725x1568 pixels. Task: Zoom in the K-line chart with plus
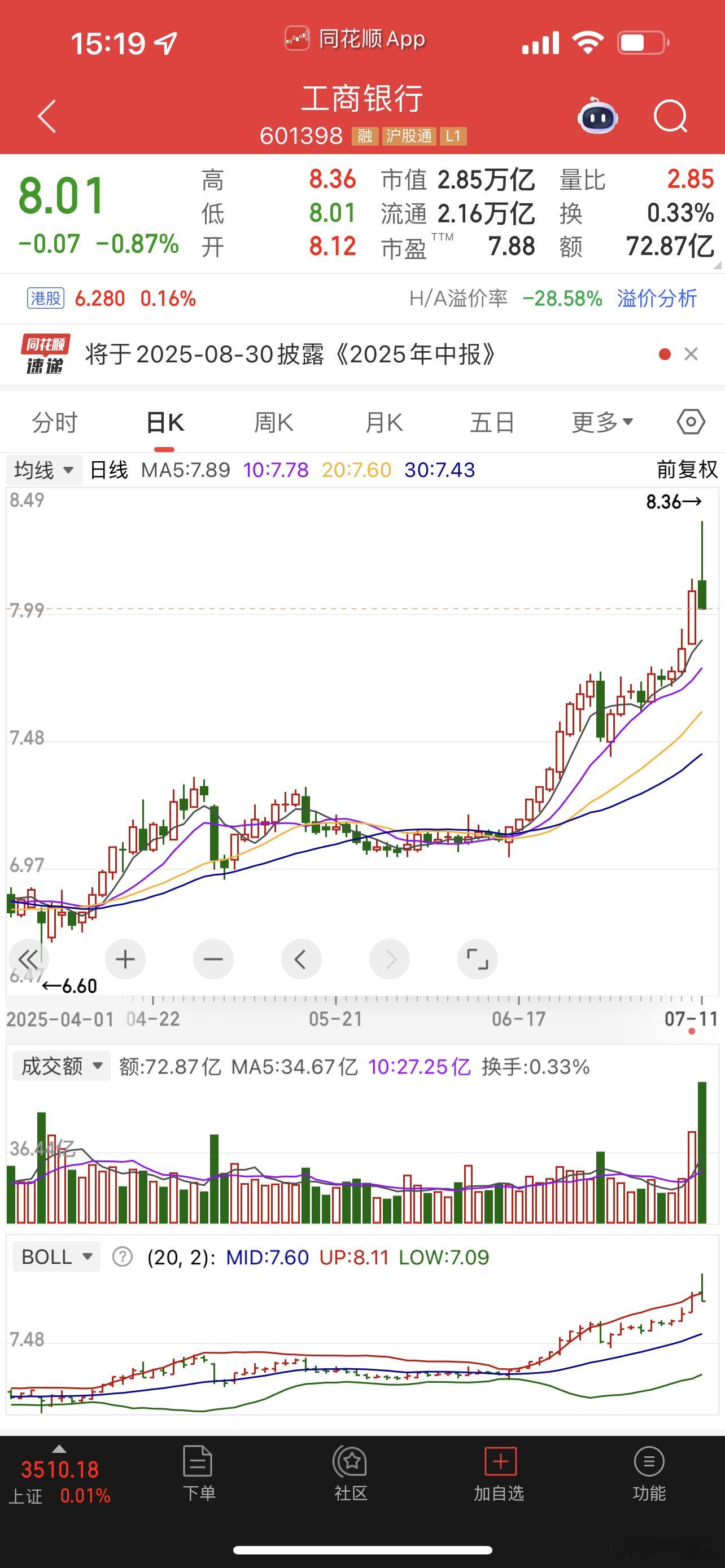(125, 960)
